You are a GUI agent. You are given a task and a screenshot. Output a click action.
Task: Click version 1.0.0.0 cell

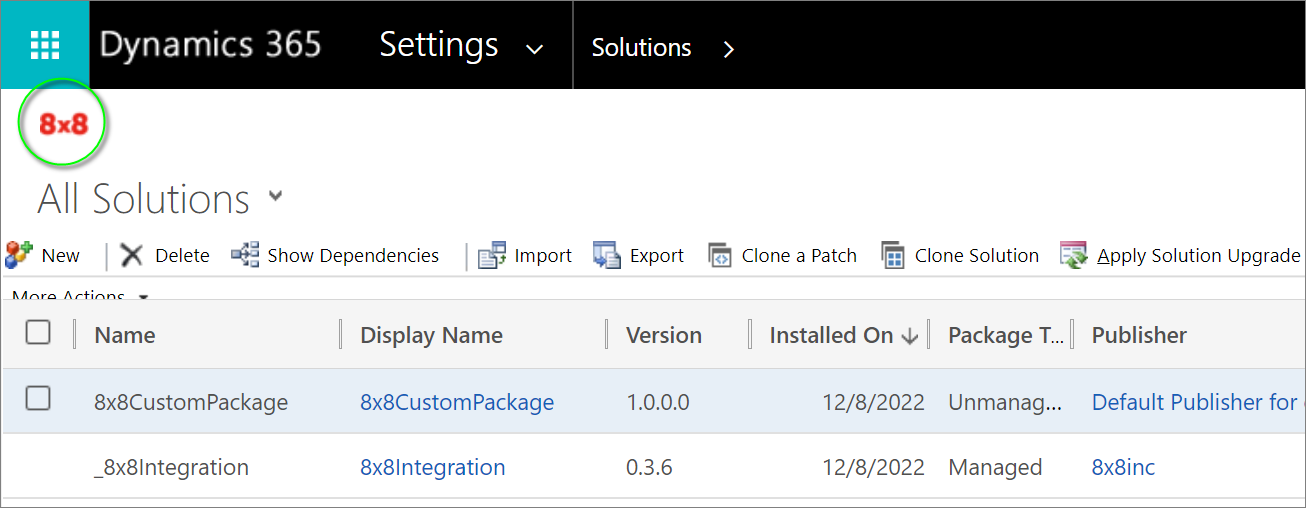658,402
